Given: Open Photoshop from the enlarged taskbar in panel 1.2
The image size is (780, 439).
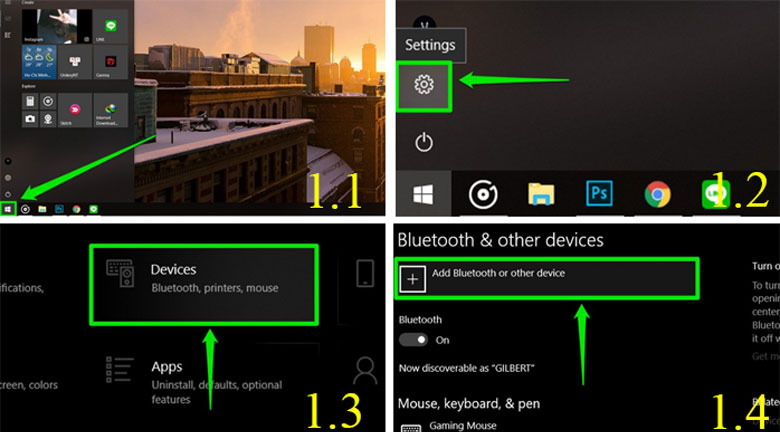Looking at the screenshot, I should pos(599,194).
